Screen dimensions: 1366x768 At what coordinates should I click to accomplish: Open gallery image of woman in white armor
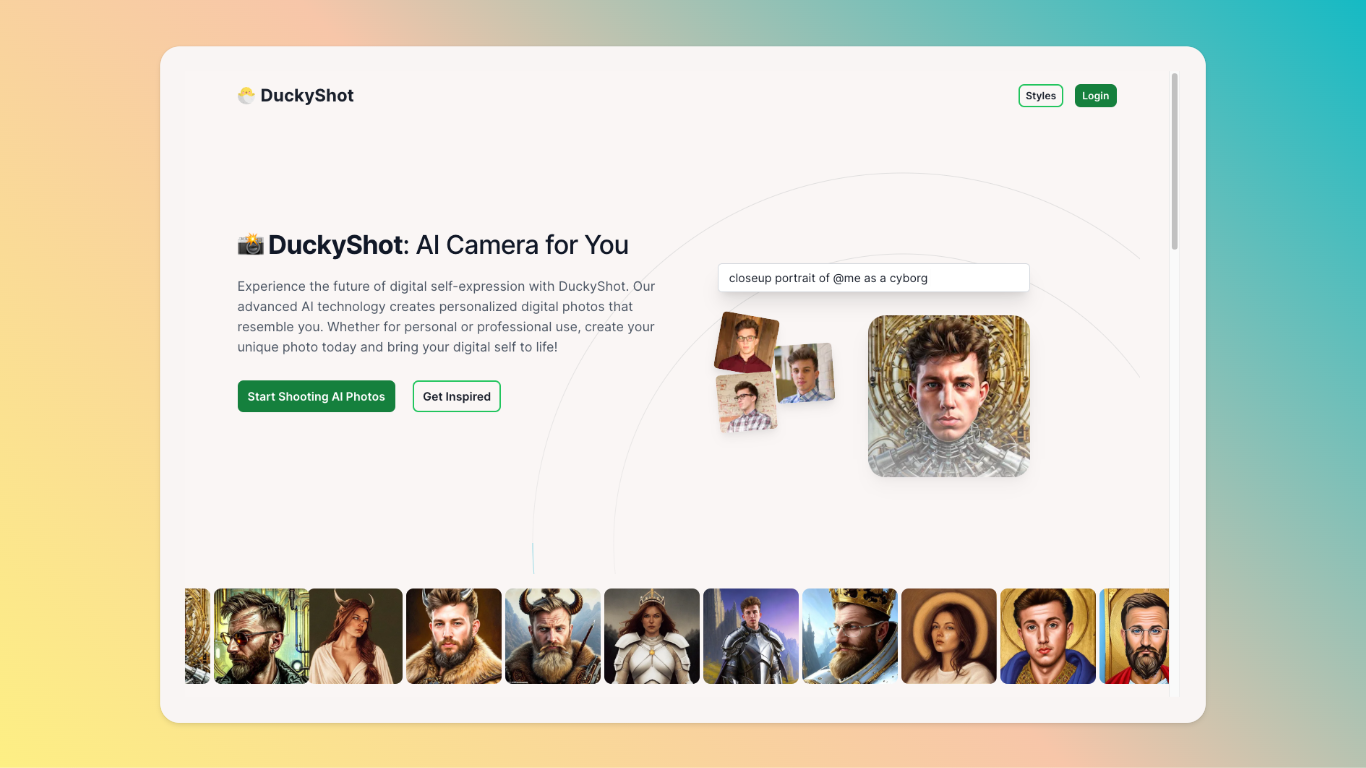[652, 636]
